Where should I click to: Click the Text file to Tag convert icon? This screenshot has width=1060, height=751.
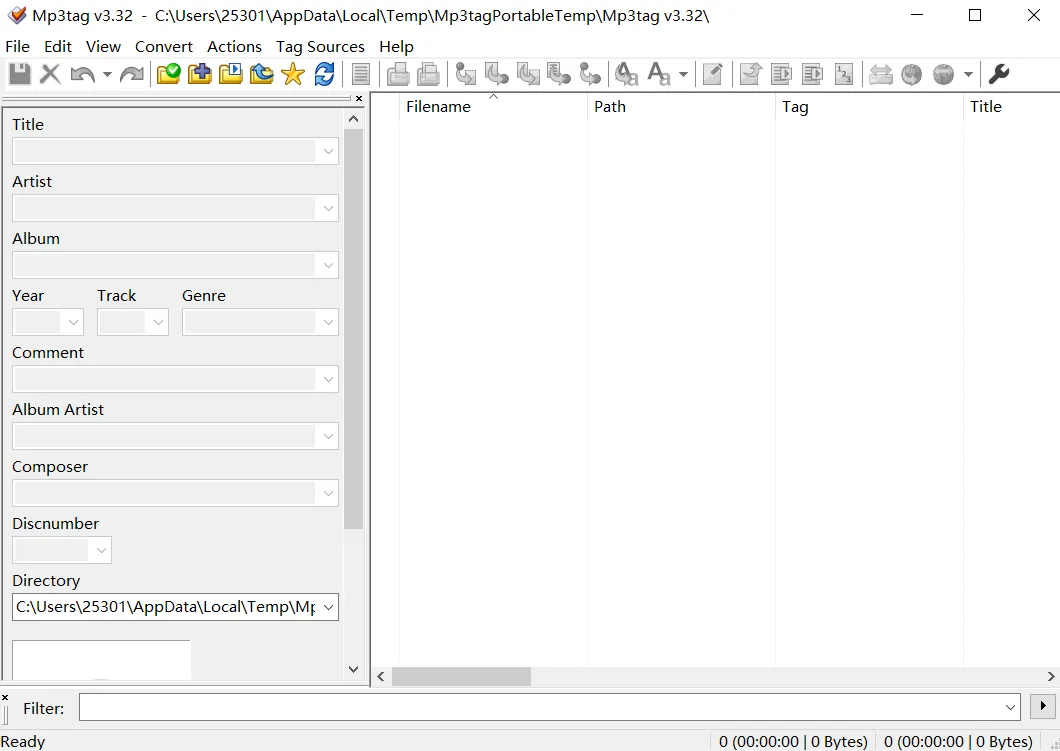point(559,74)
